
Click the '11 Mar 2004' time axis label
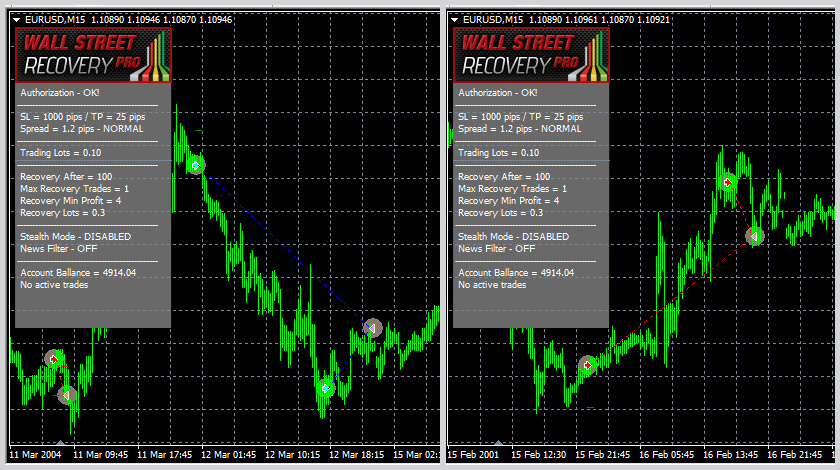pos(35,455)
